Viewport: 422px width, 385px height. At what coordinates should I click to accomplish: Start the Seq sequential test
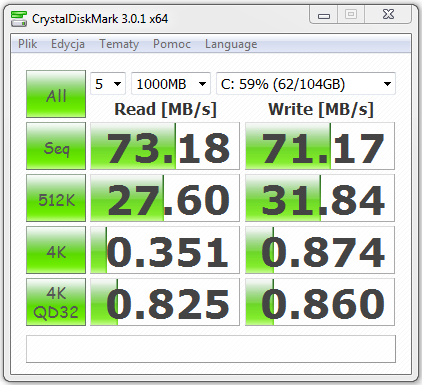(56, 146)
